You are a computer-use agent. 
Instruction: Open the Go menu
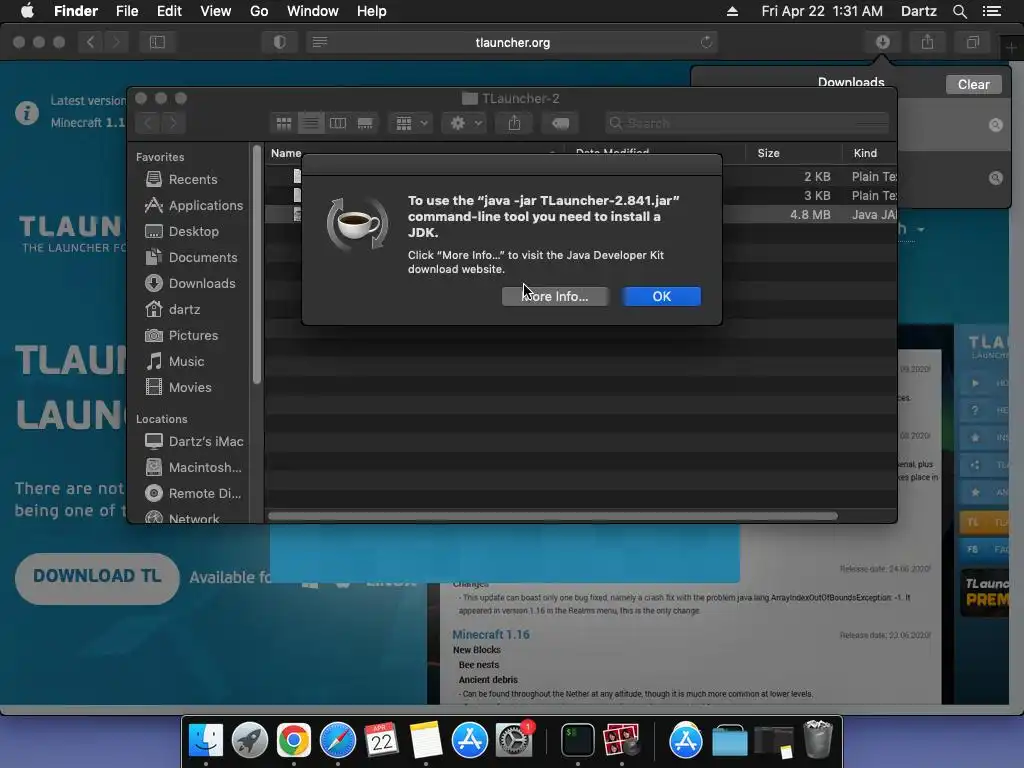click(x=259, y=11)
